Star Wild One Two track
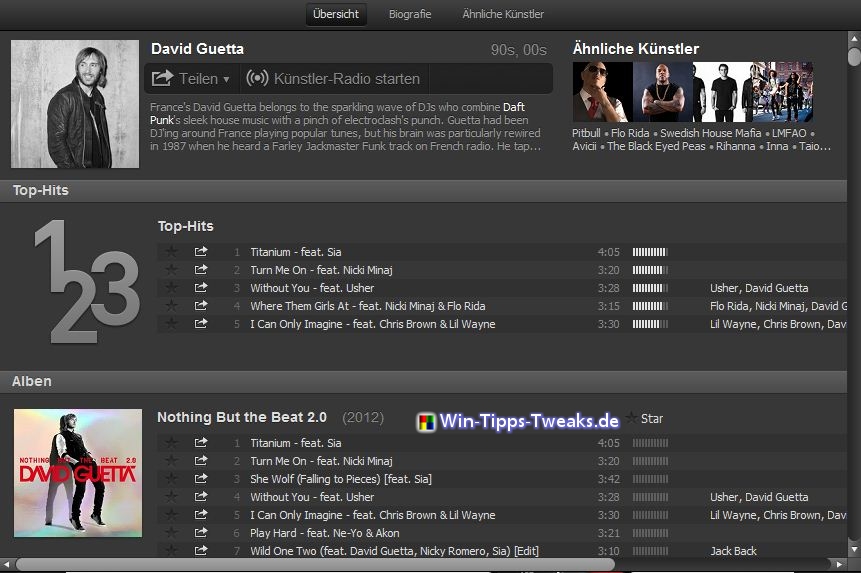The width and height of the screenshot is (861, 573). (x=171, y=550)
